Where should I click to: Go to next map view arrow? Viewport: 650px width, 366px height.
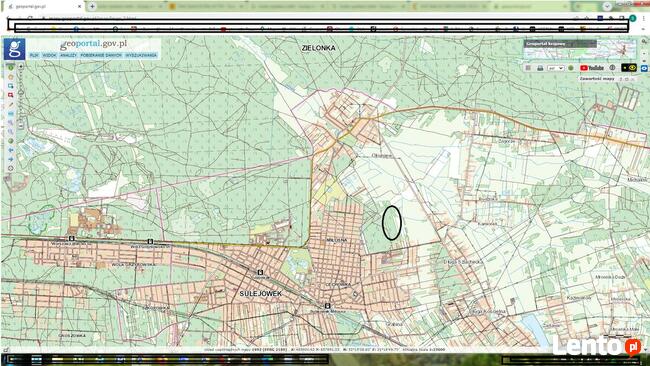10,159
